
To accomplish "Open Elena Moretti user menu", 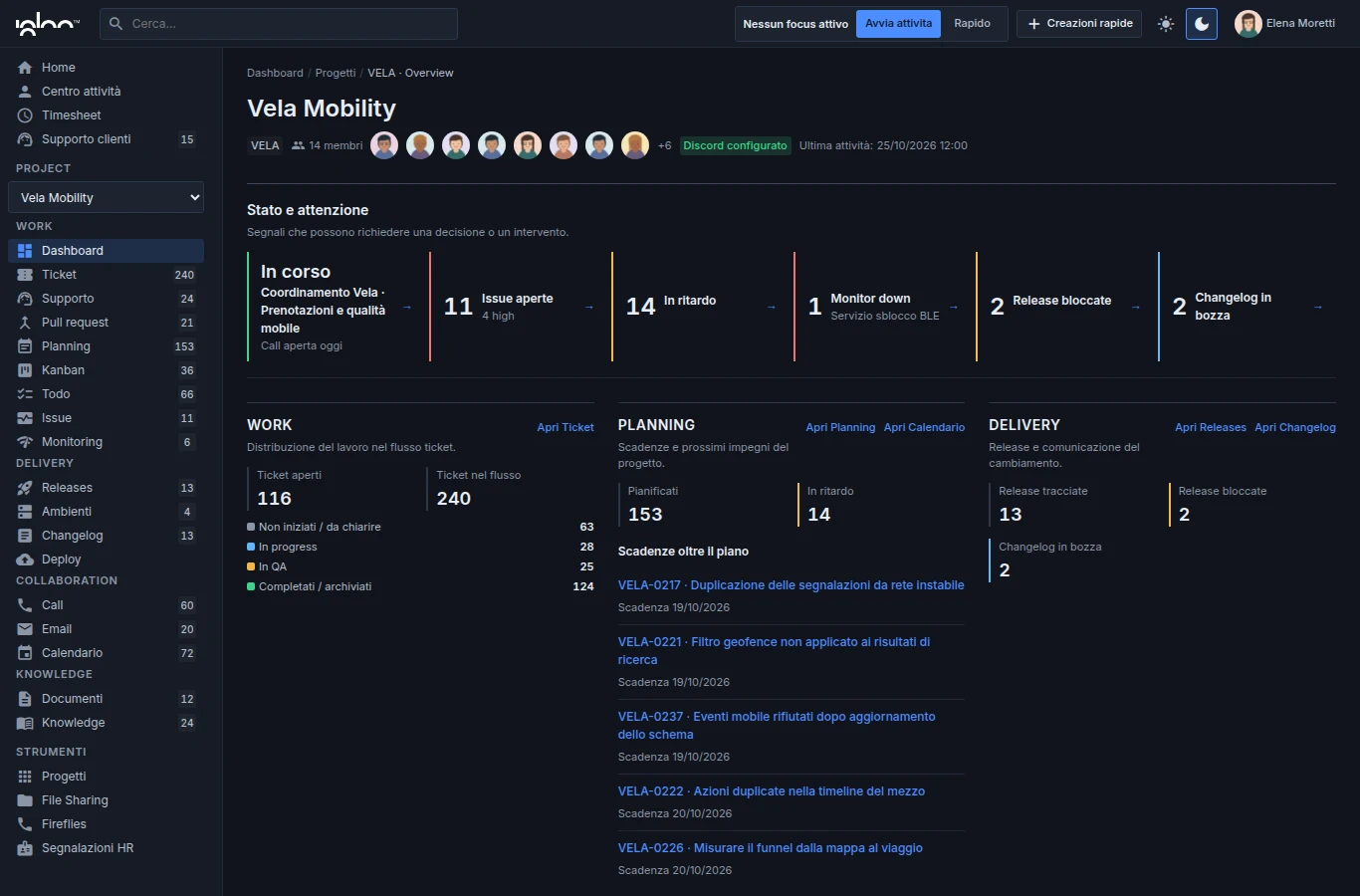I will point(1284,24).
